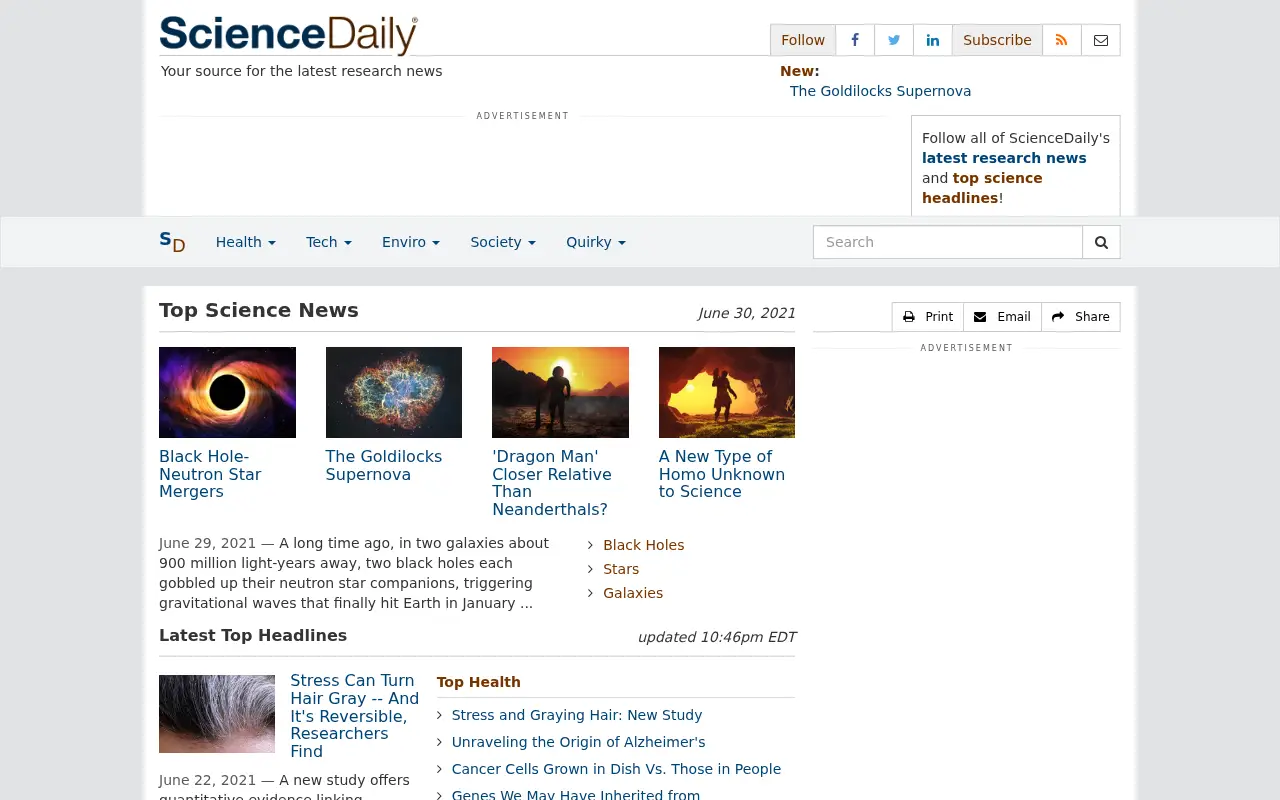Open 'Cancer Cells Grown in Dish' link

pos(616,769)
